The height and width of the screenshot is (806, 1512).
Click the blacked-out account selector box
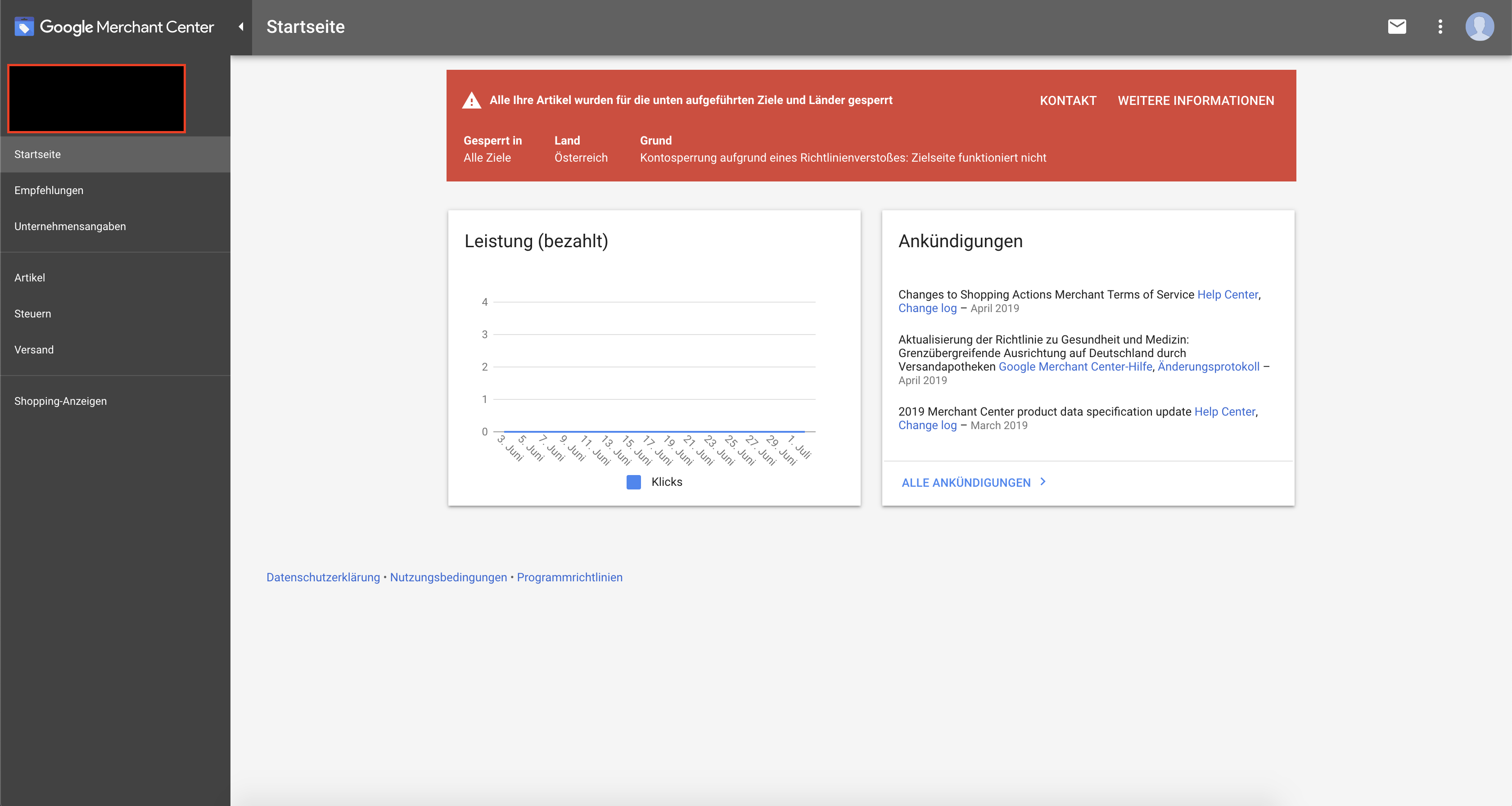click(x=96, y=99)
